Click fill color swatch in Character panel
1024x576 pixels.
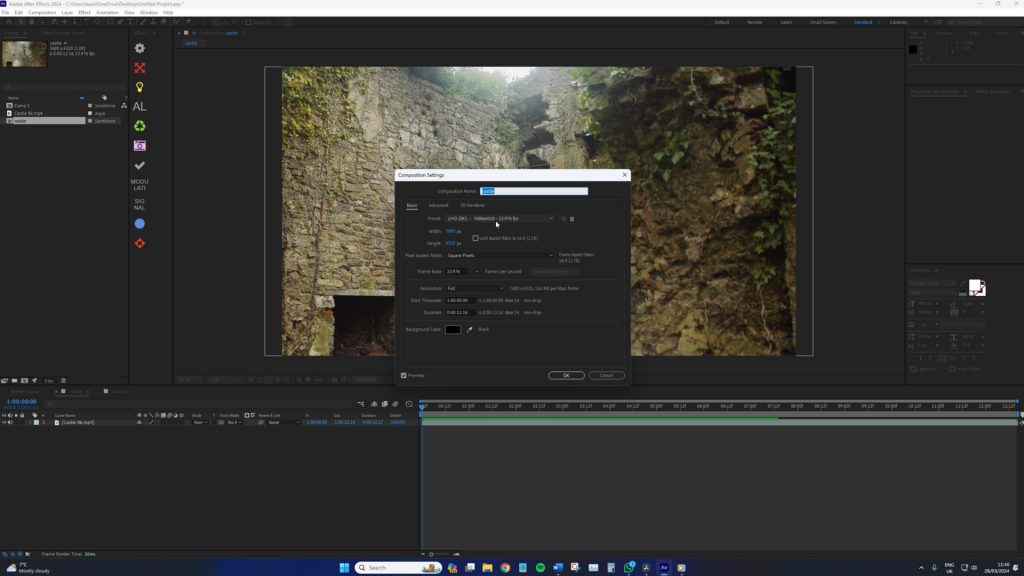[974, 285]
